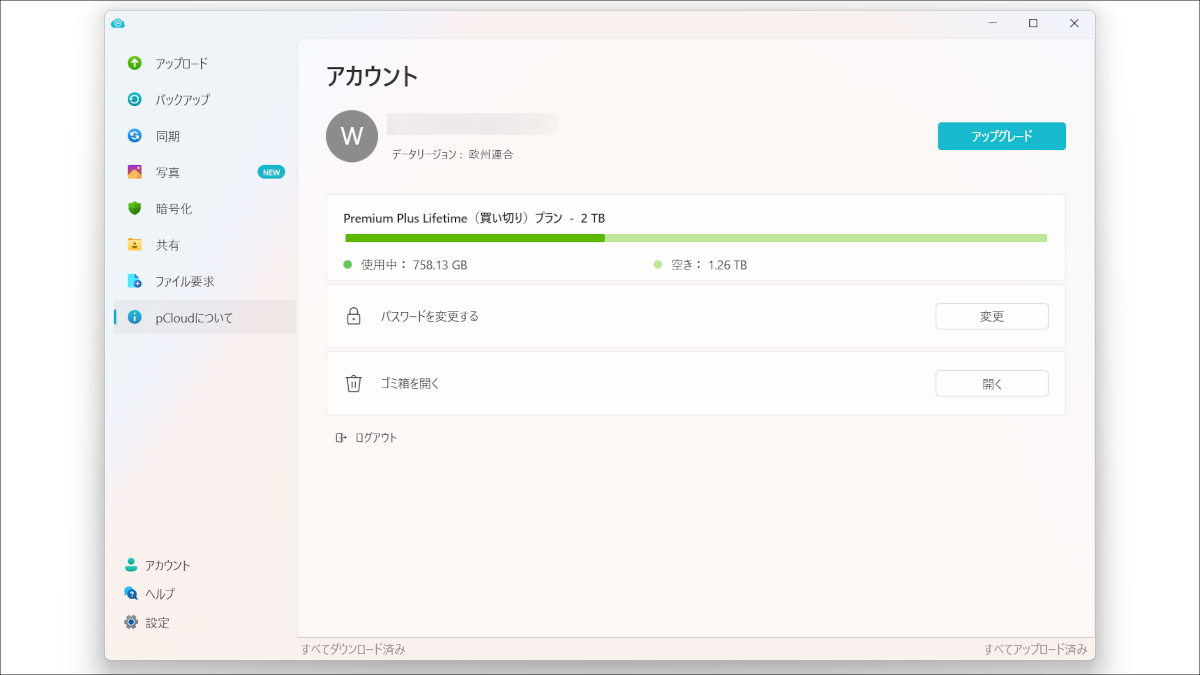This screenshot has width=1200, height=675.
Task: Open the ヘルプ (Help) icon
Action: (x=131, y=593)
